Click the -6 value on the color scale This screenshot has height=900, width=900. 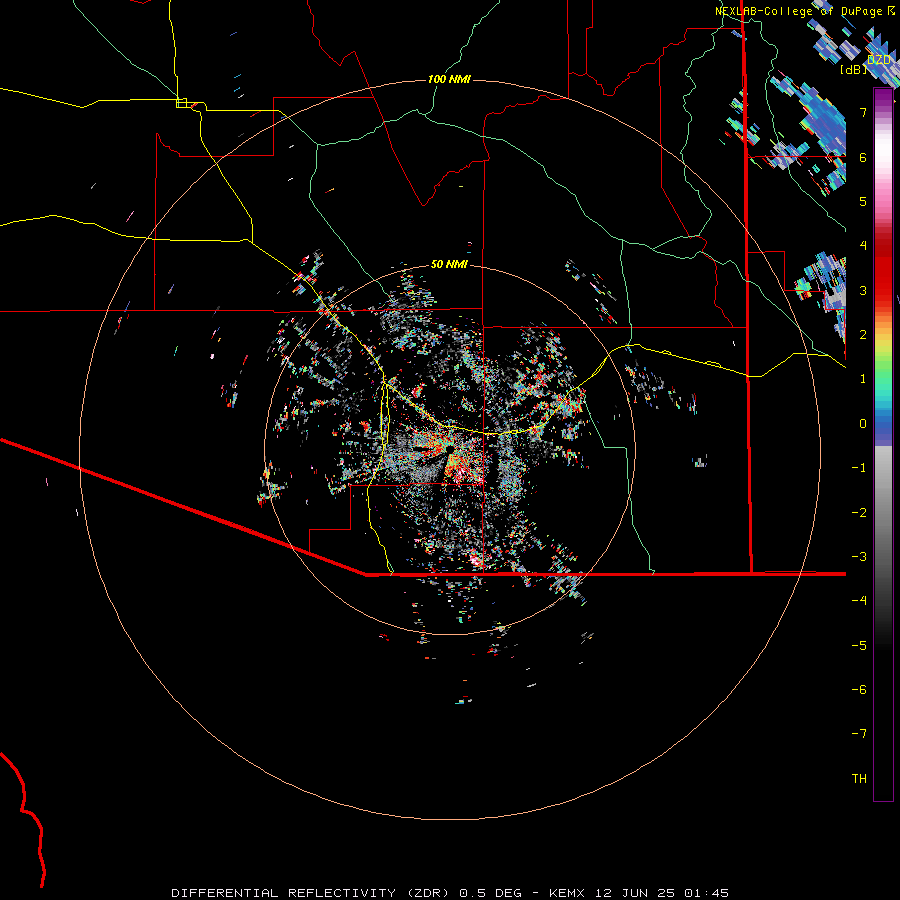pos(859,690)
